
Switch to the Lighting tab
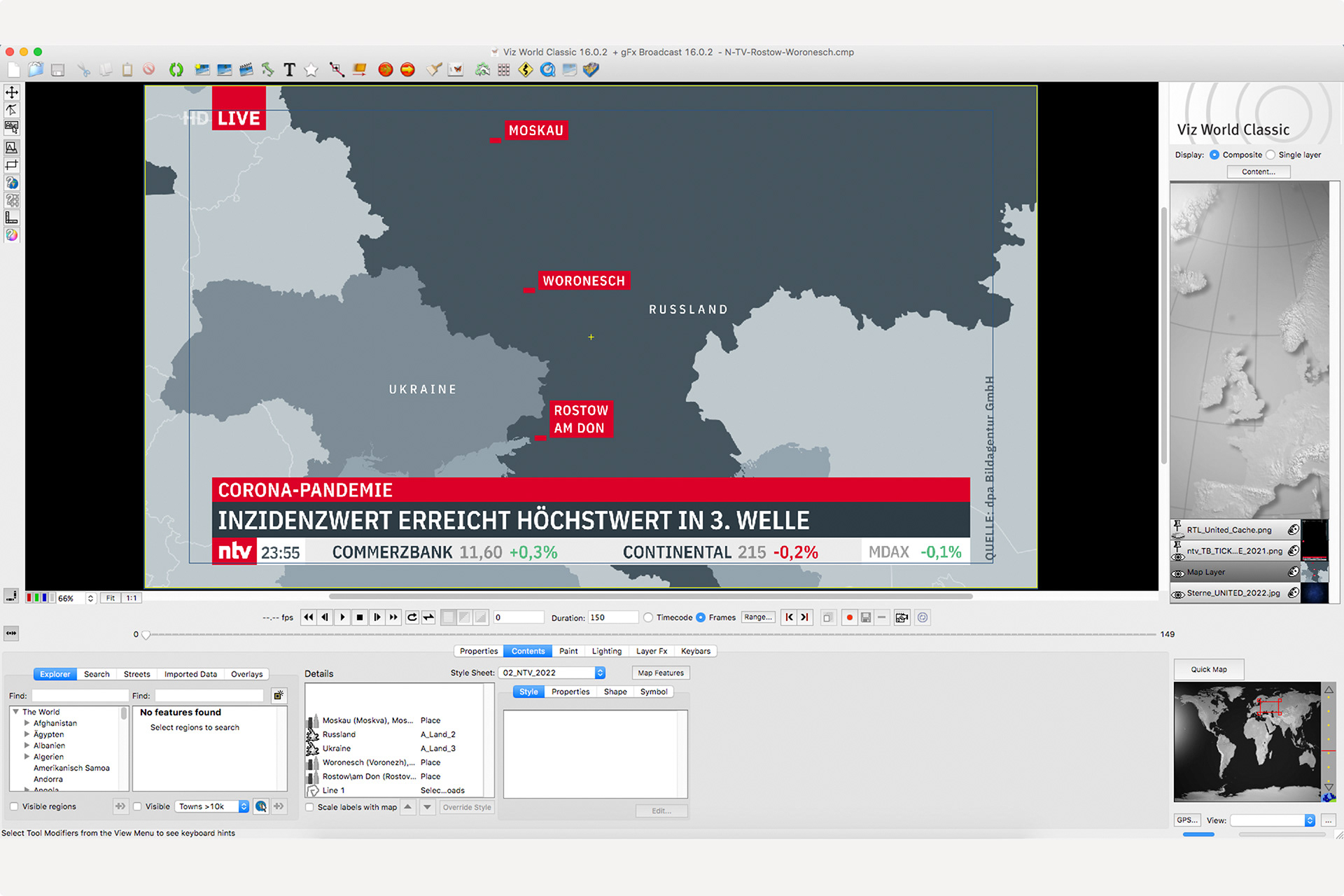(x=607, y=651)
